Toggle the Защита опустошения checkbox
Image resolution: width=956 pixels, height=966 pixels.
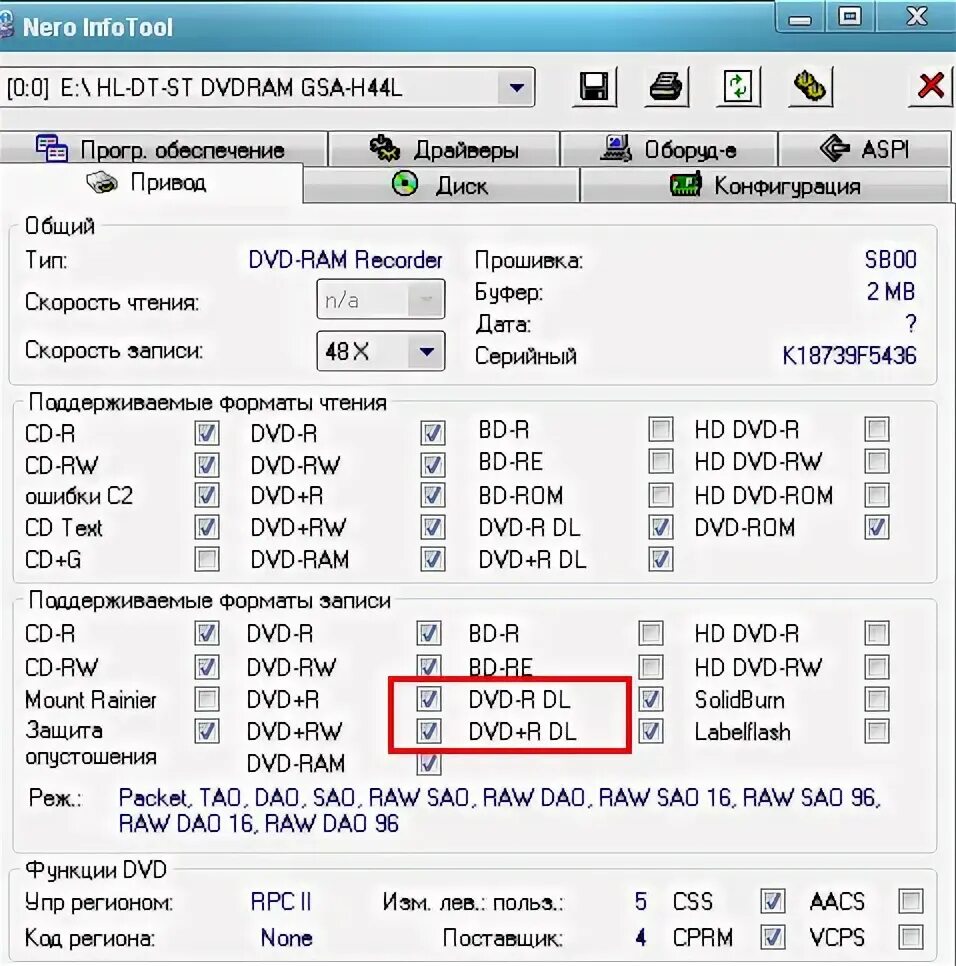pyautogui.click(x=207, y=731)
